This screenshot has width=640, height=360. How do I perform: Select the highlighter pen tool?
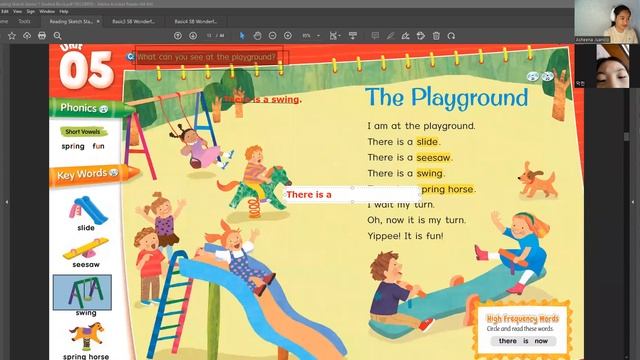point(390,36)
